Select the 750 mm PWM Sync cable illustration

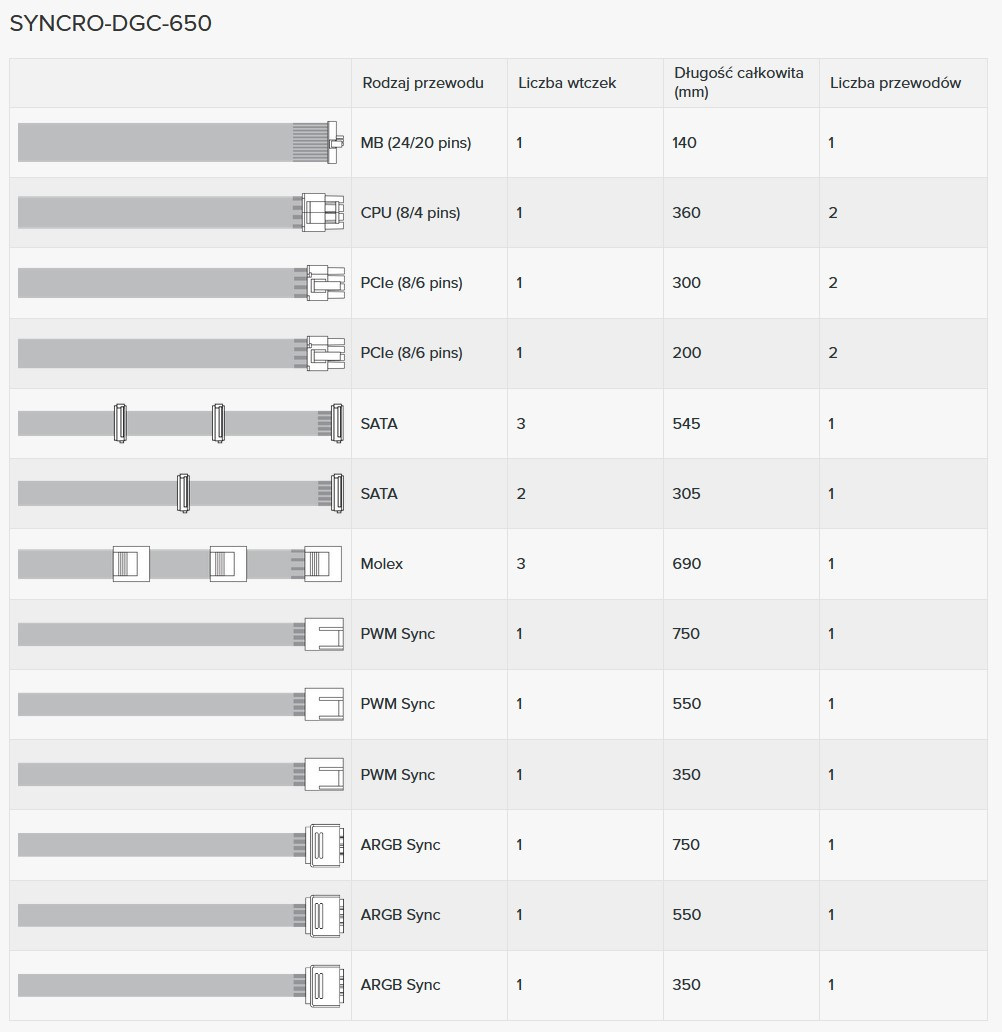(180, 634)
